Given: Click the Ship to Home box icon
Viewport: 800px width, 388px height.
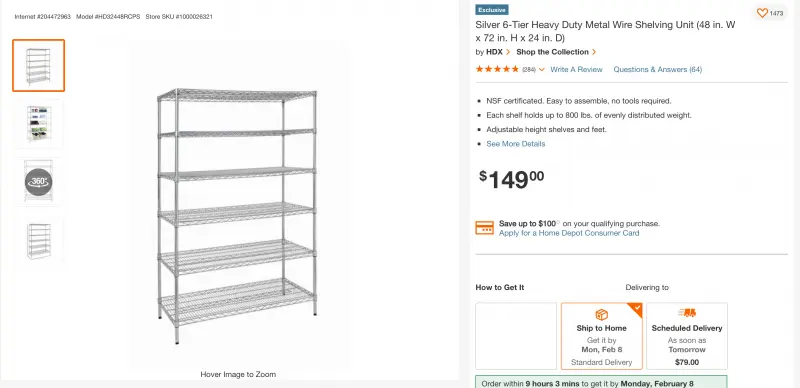Looking at the screenshot, I should coord(602,314).
